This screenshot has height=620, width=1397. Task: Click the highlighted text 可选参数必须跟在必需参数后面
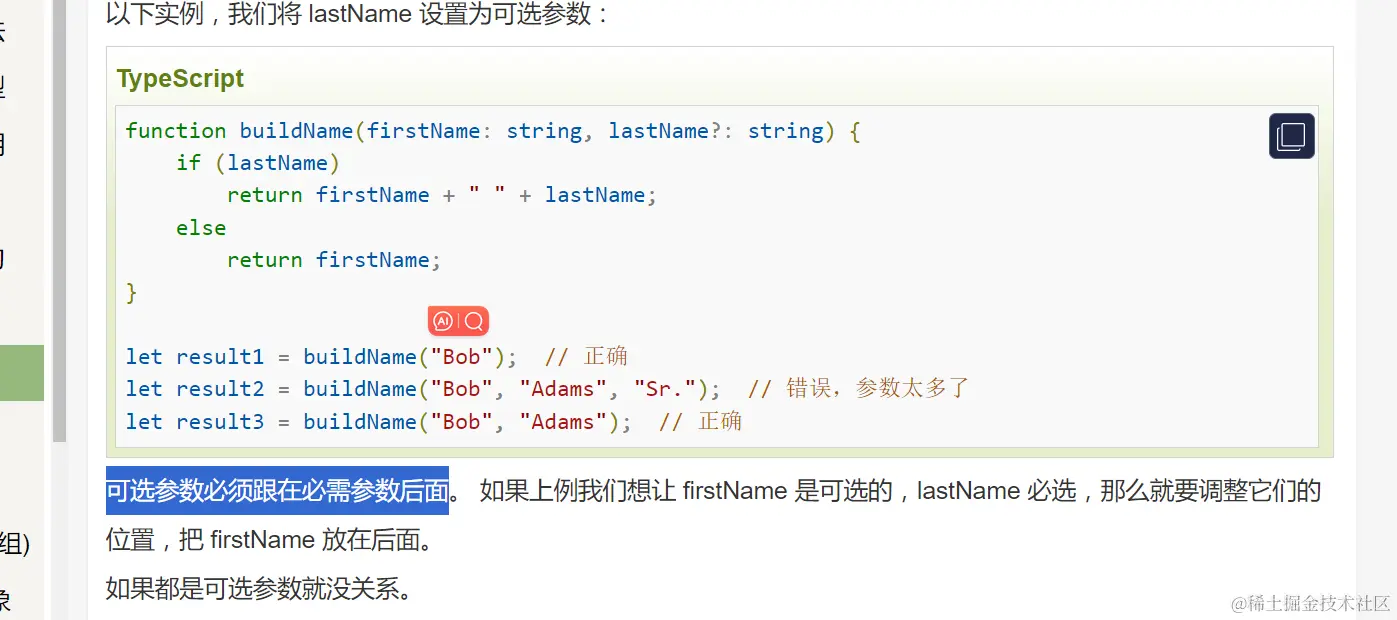[277, 491]
